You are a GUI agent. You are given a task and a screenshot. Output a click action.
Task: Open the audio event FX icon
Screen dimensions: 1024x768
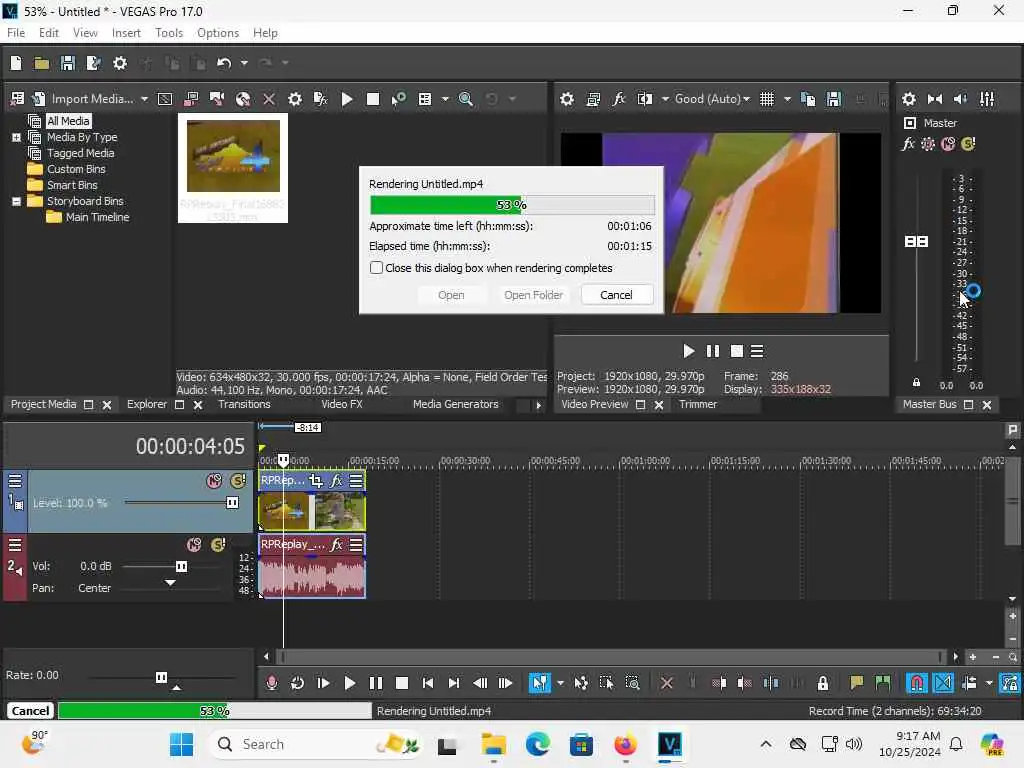[x=336, y=545]
